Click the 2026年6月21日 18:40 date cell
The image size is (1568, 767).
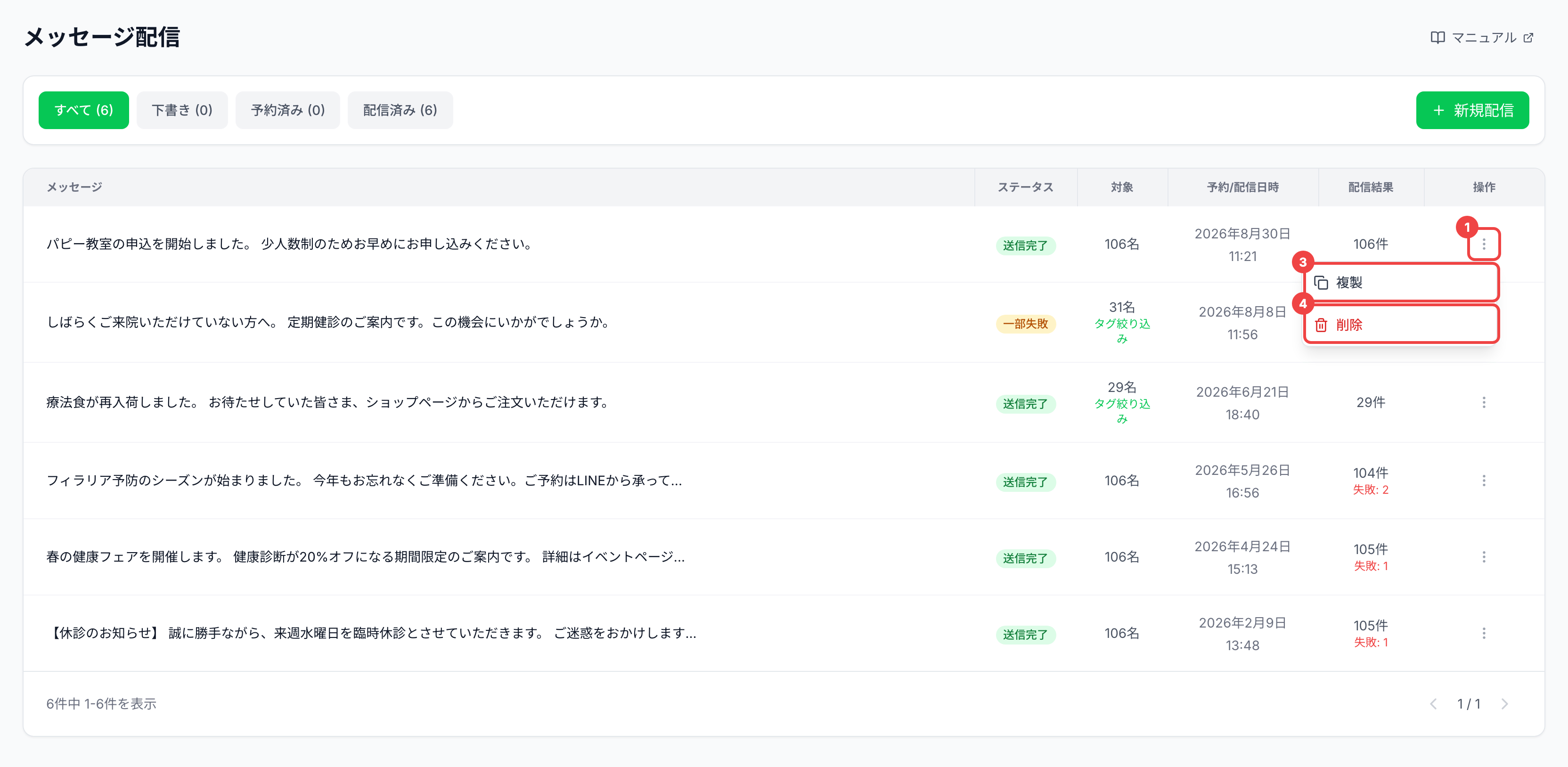(x=1242, y=404)
